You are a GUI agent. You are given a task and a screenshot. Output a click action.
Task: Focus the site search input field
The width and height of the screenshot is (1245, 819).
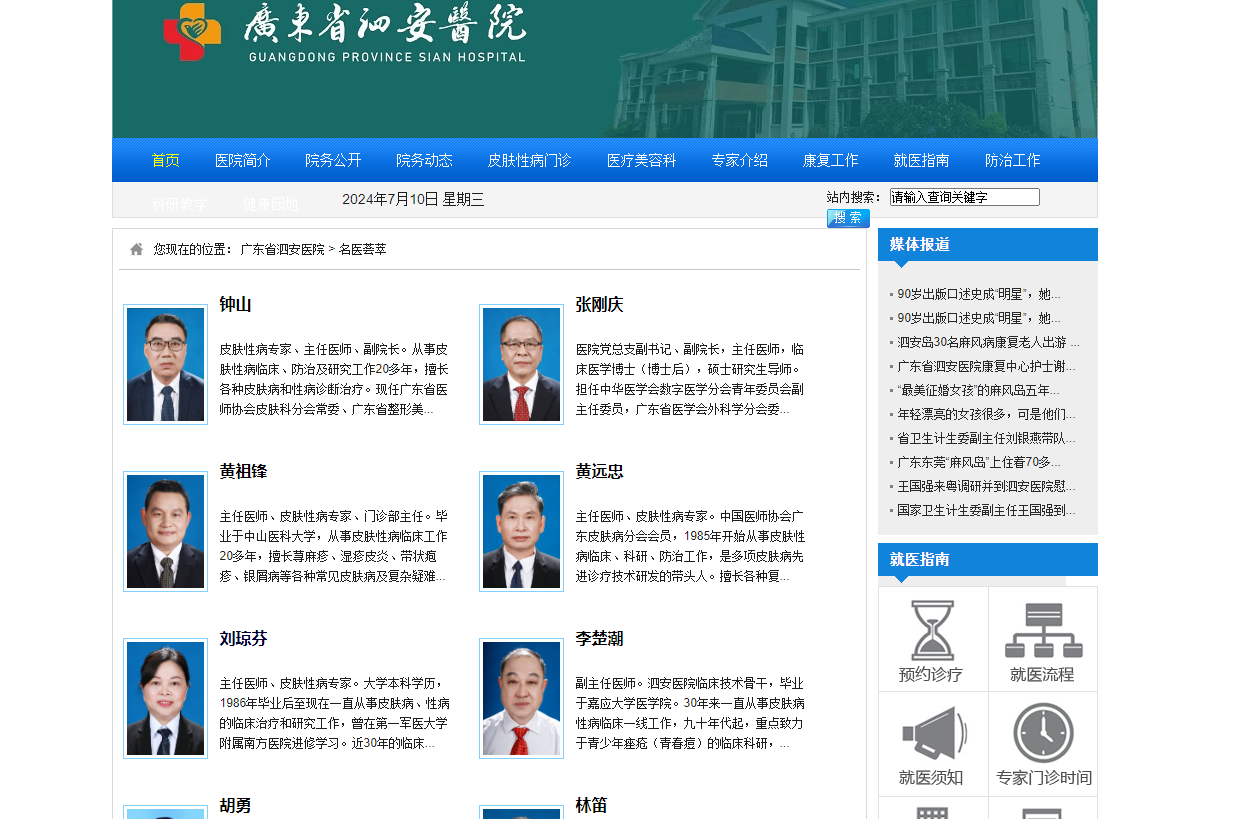pos(965,197)
